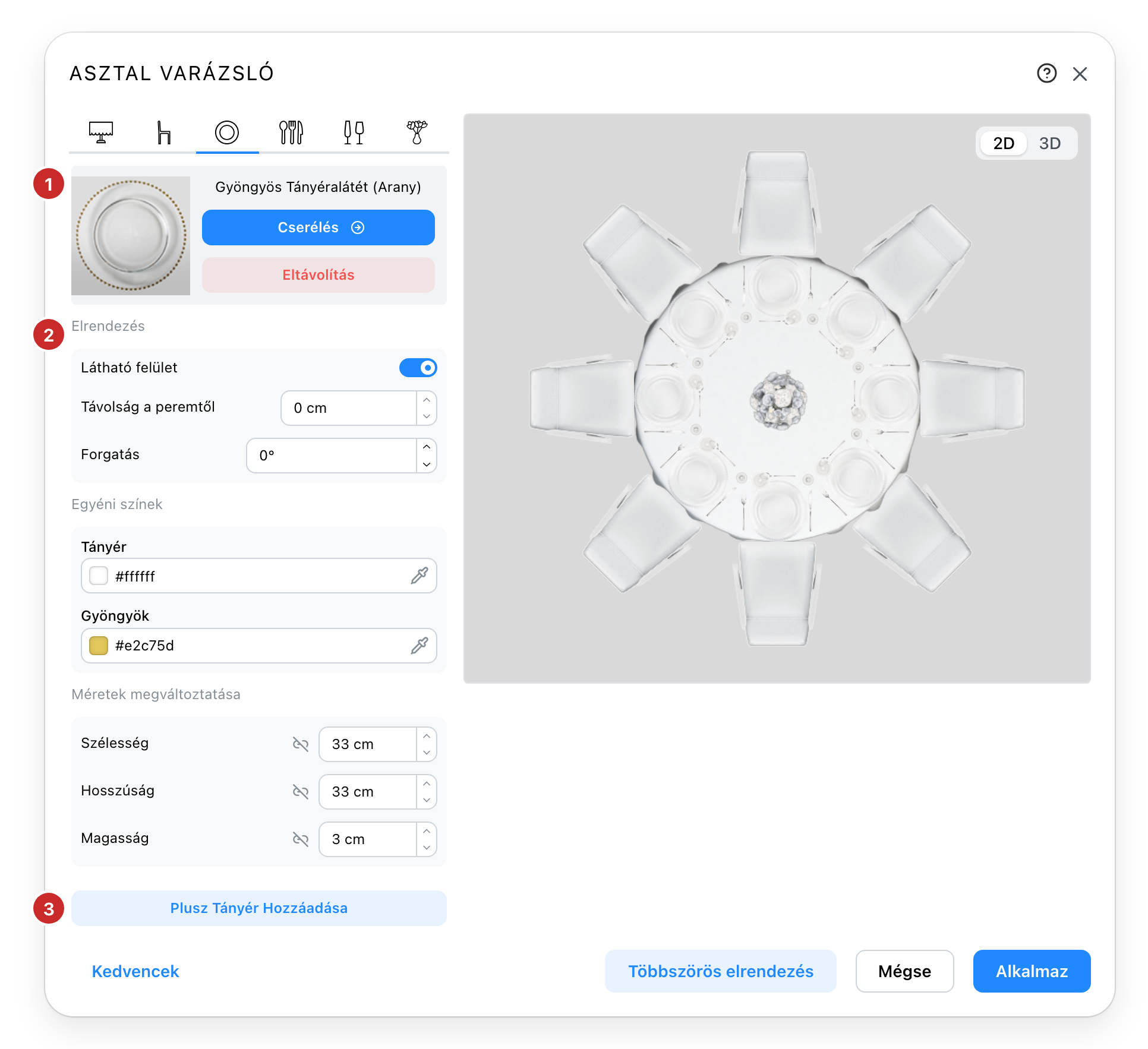Image resolution: width=1148 pixels, height=1049 pixels.
Task: Increase the Hosszúság value
Action: coord(427,783)
